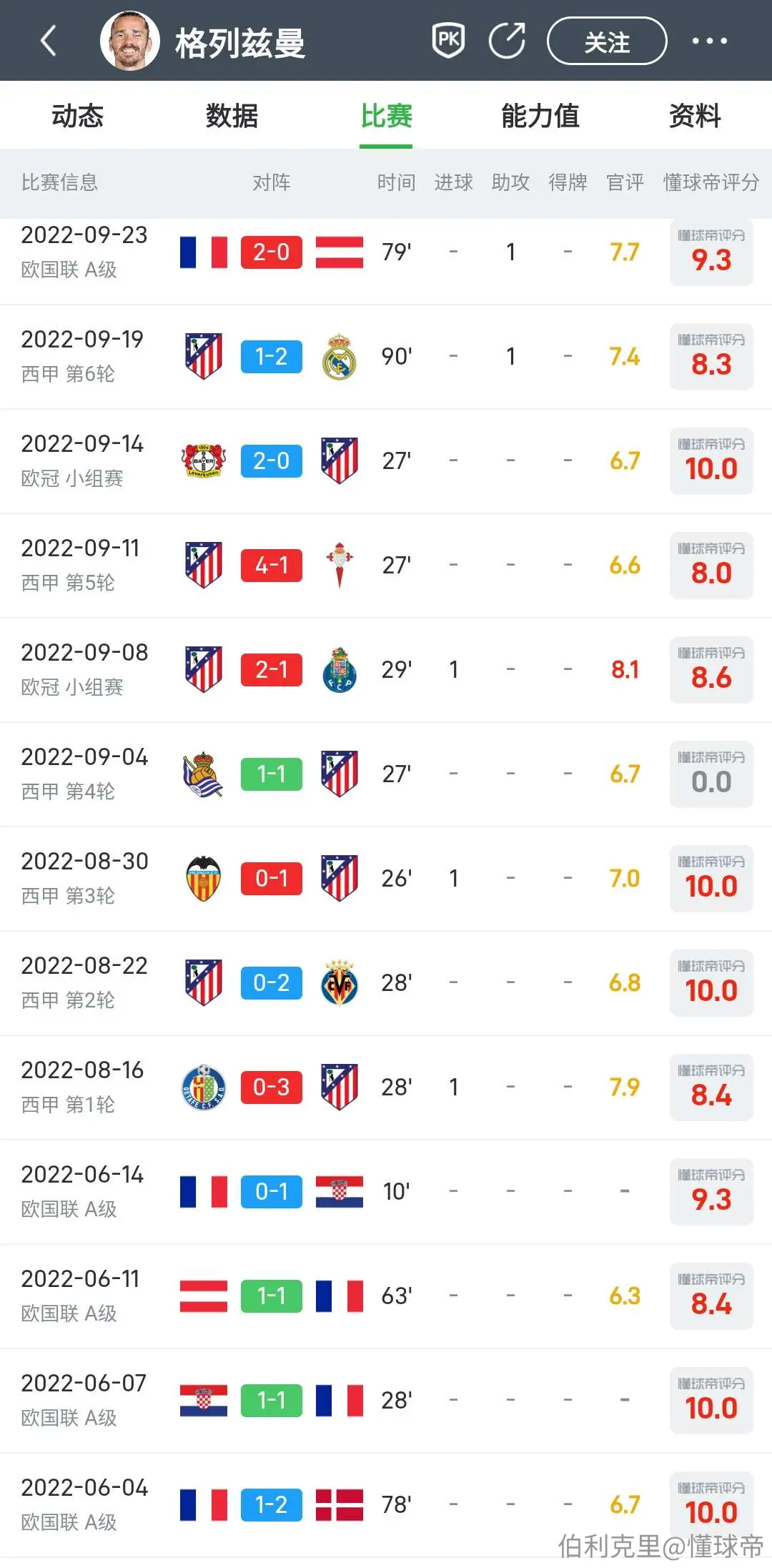The image size is (772, 1568).
Task: Open the three-dot more menu
Action: (x=709, y=41)
